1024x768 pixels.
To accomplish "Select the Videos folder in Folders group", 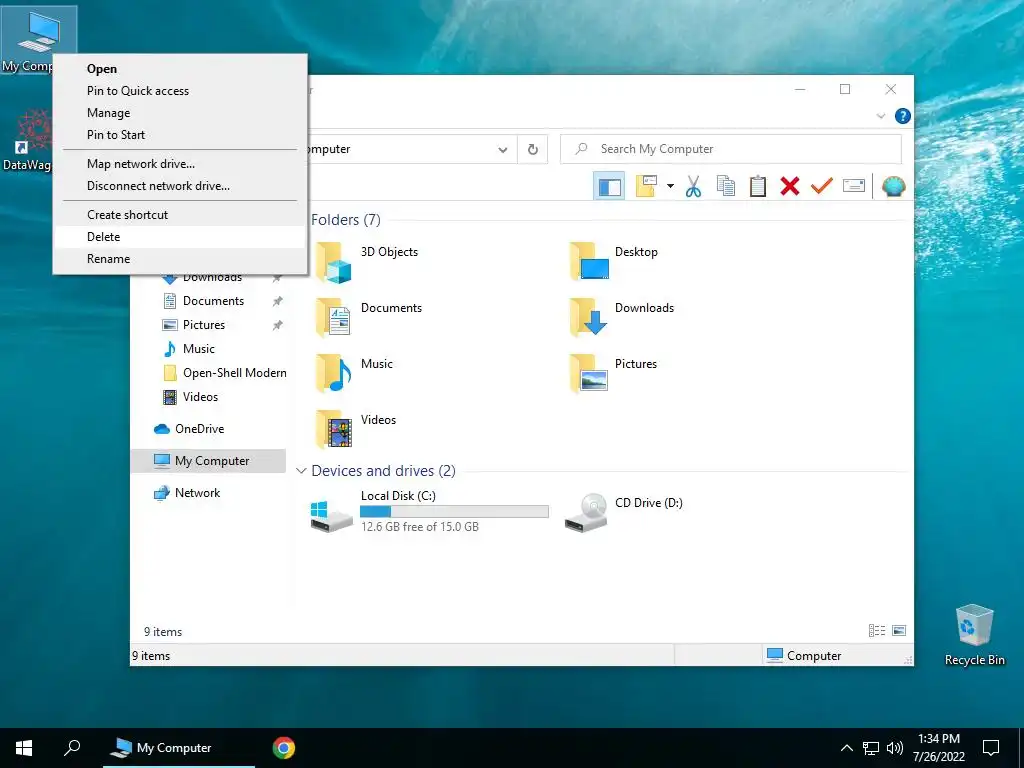I will tap(356, 430).
